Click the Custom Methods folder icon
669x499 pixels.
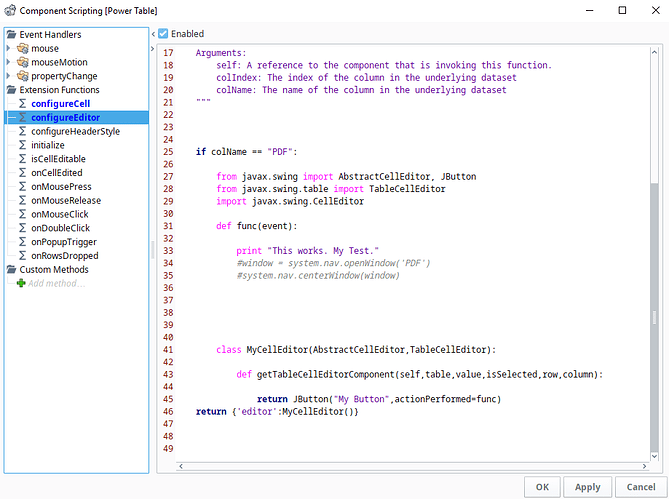tap(12, 270)
